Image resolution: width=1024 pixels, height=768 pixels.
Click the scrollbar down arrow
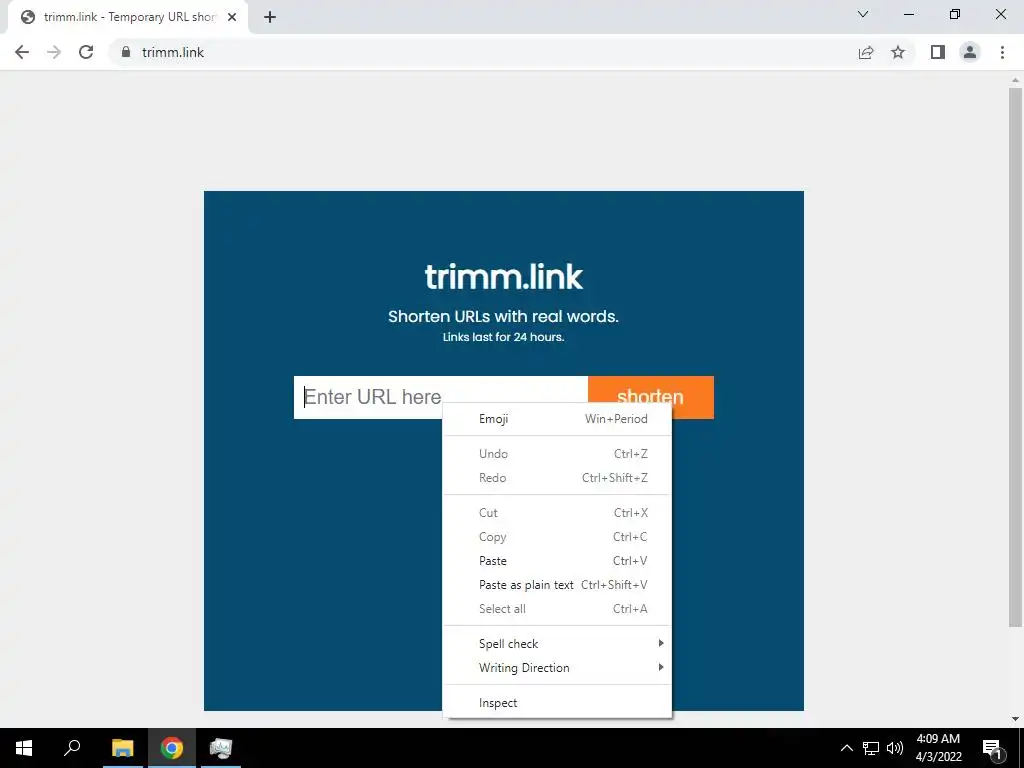coord(1015,719)
